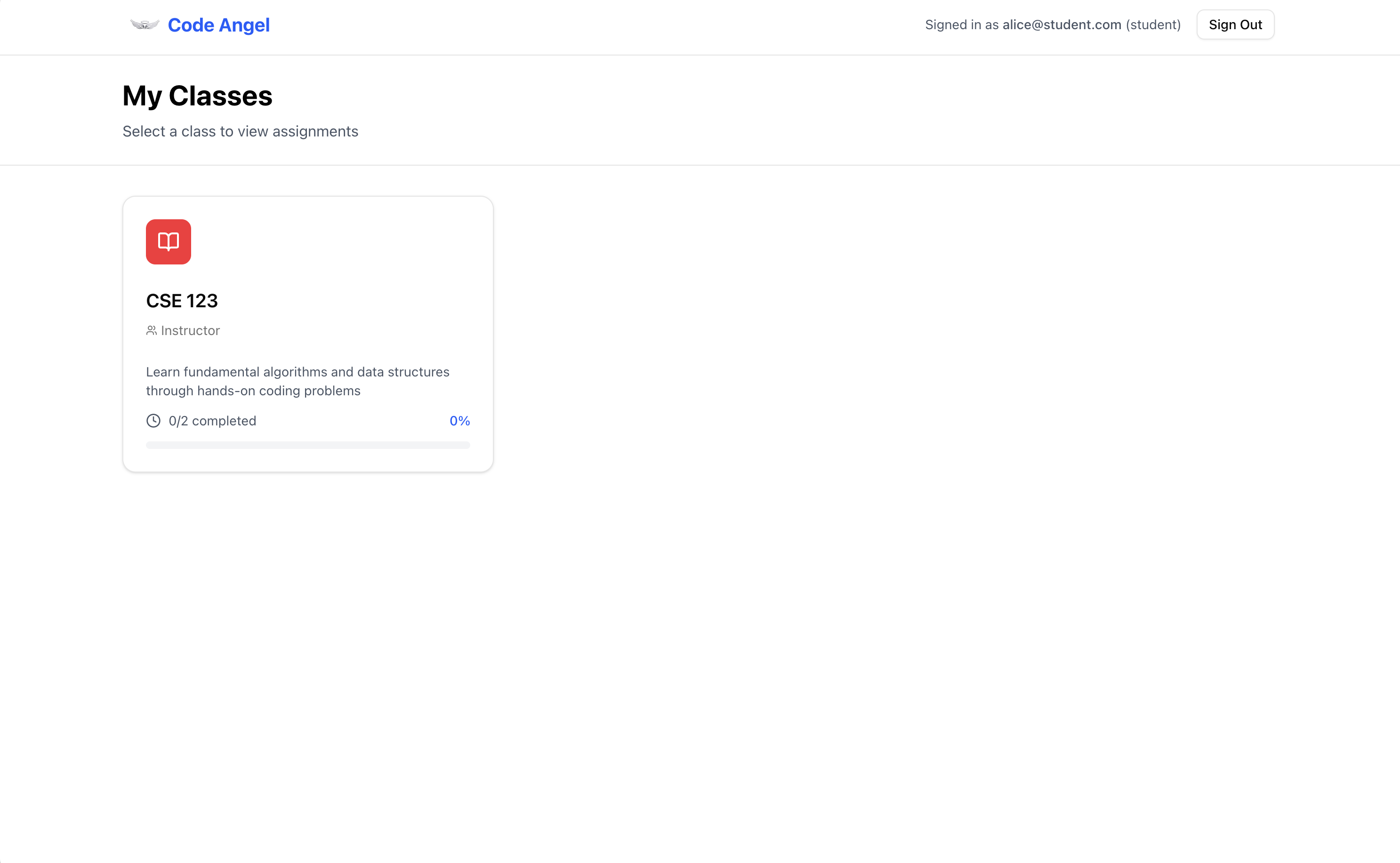
Task: Click the class progress bar
Action: tap(308, 445)
